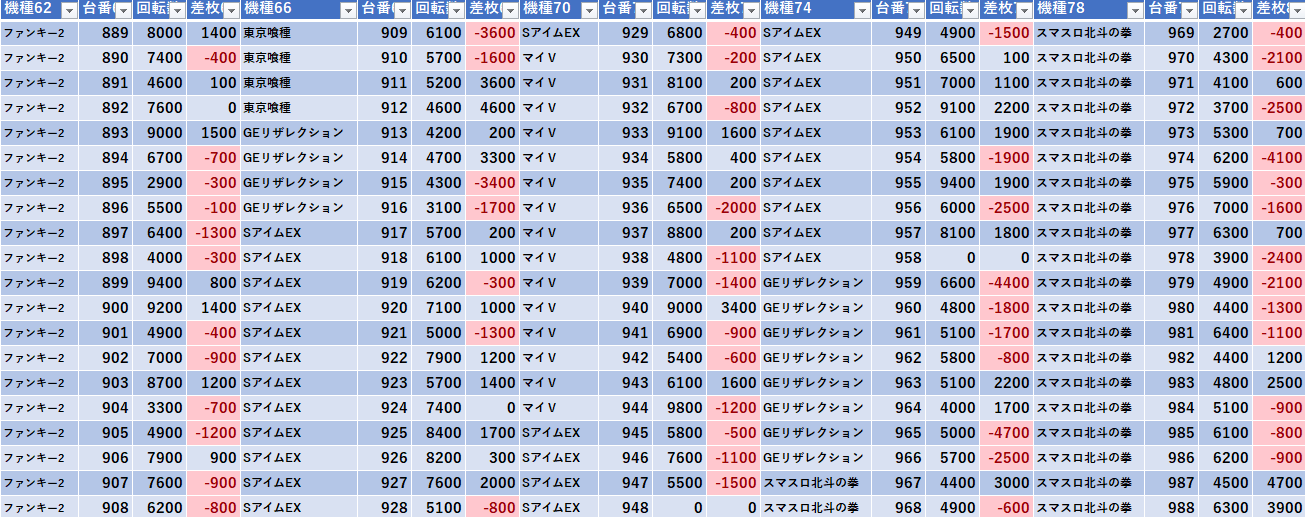
Task: Select 差枚 value 2200 for machine 952
Action: pyautogui.click(x=1007, y=108)
